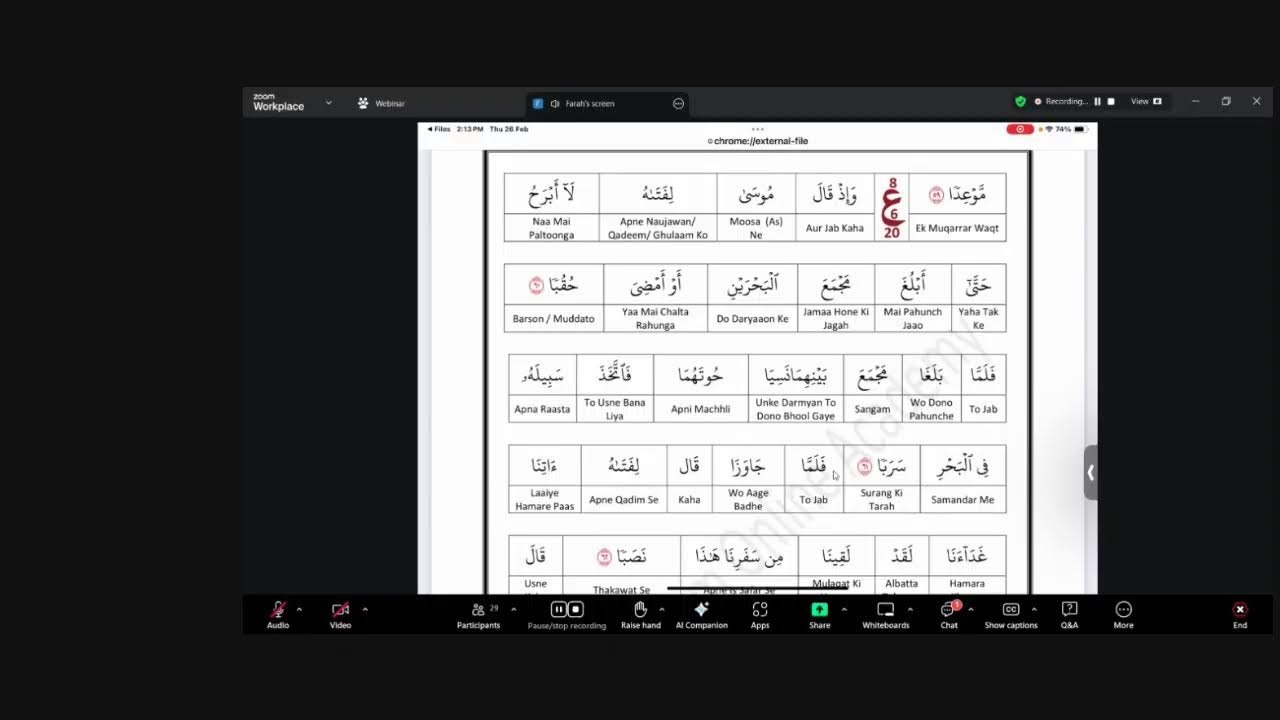Expand the Whiteboards options arrow

[x=910, y=609]
